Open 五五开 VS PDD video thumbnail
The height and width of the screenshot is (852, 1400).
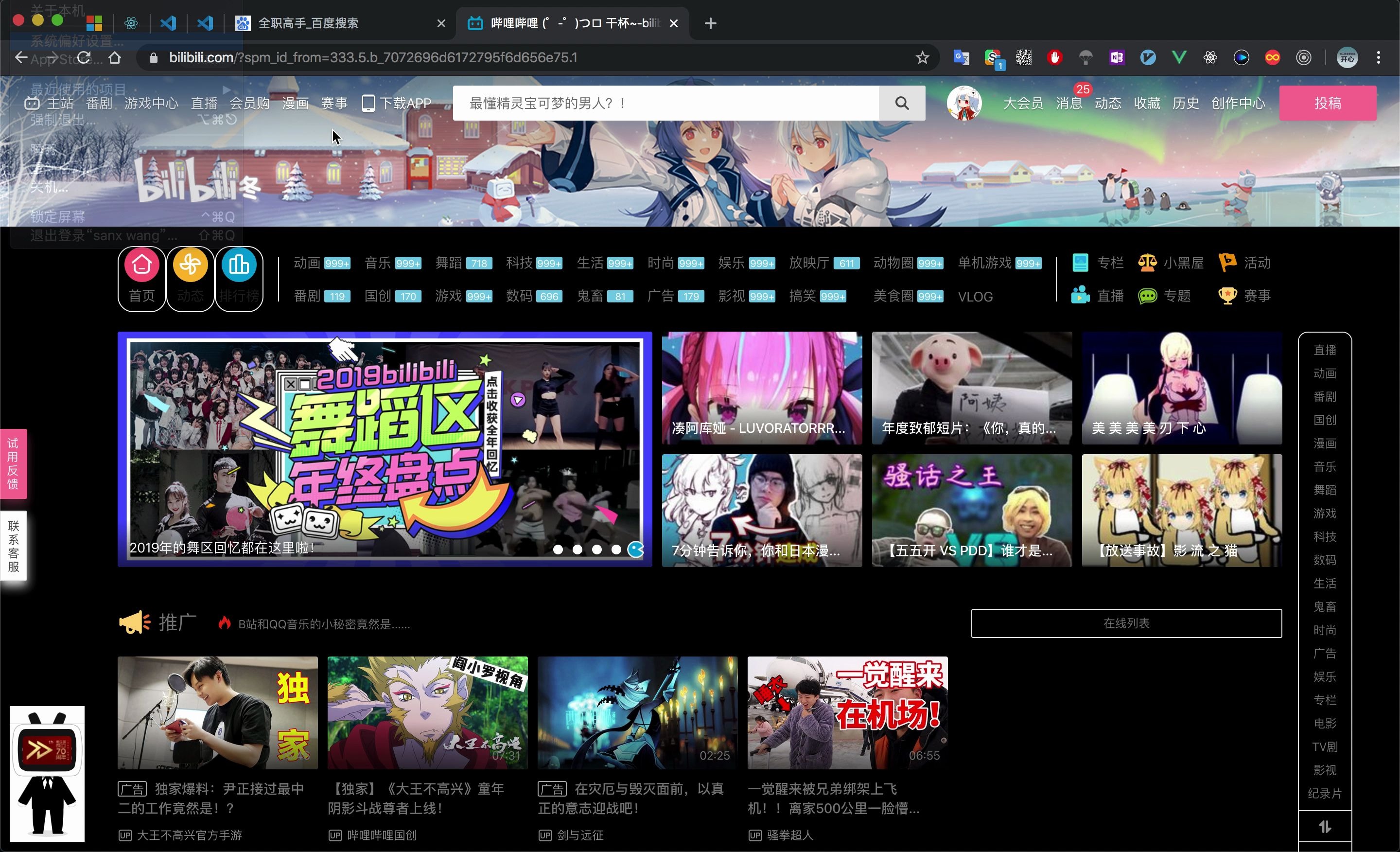pos(972,510)
